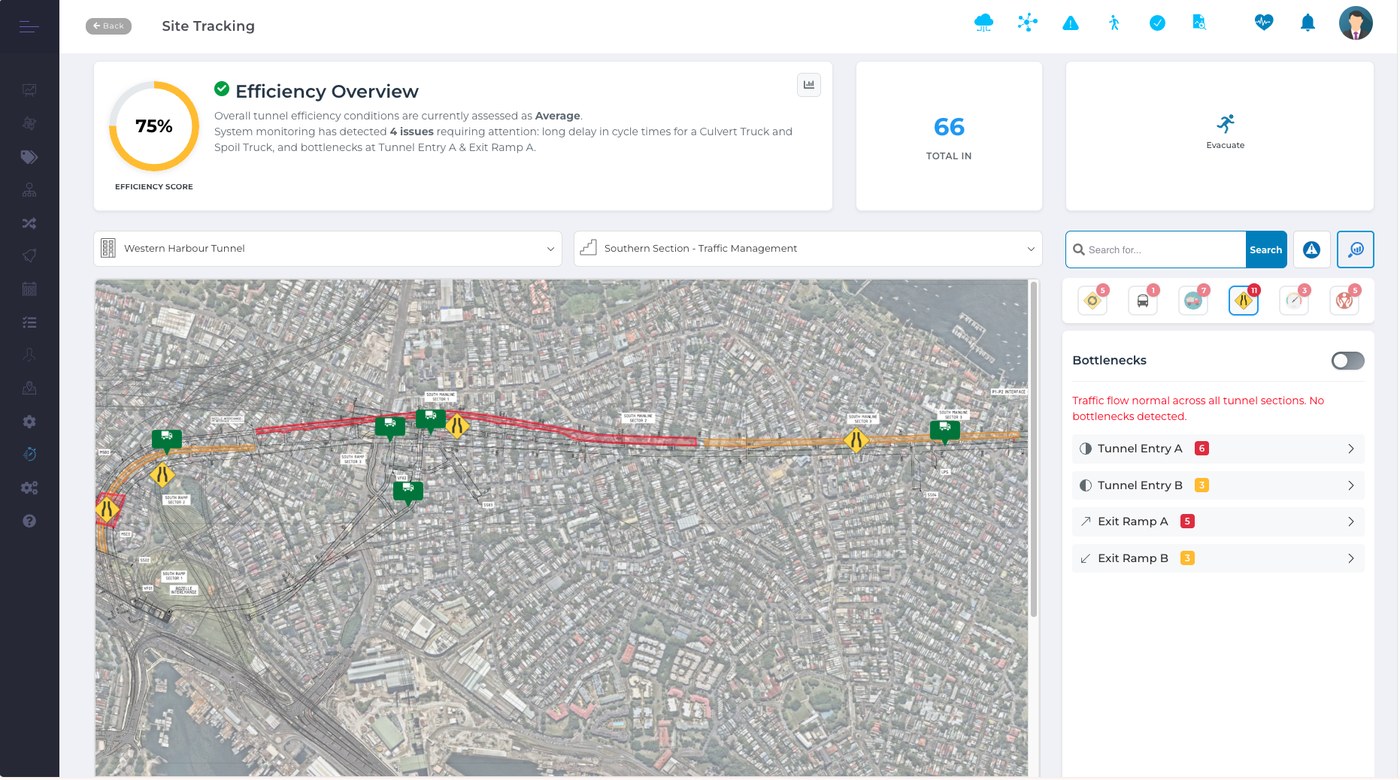Toggle the bus filter with badge 1

coord(1143,300)
